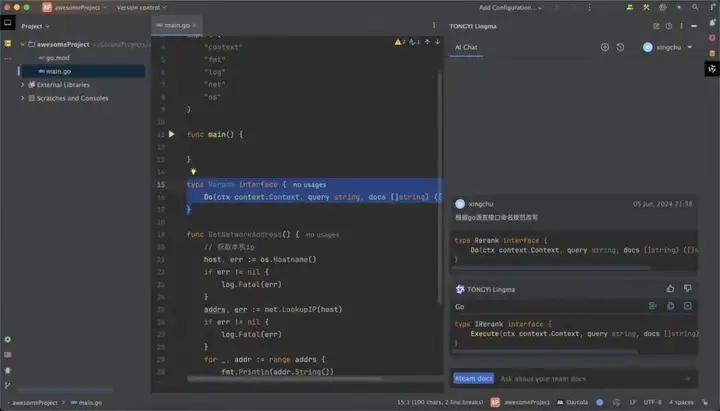720x411 pixels.
Task: Click the yellow warnings indicator in editor
Action: (x=399, y=42)
